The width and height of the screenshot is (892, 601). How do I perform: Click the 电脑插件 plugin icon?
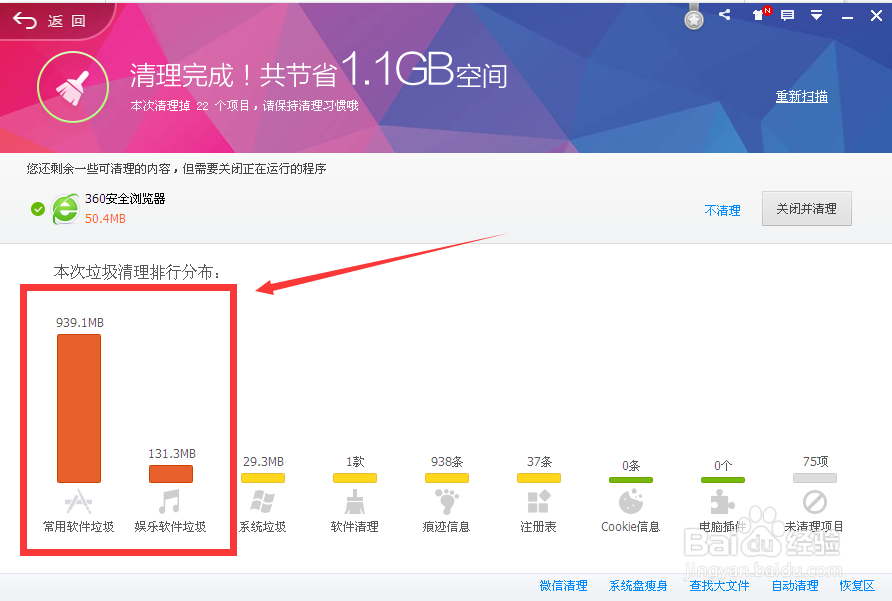pos(723,500)
